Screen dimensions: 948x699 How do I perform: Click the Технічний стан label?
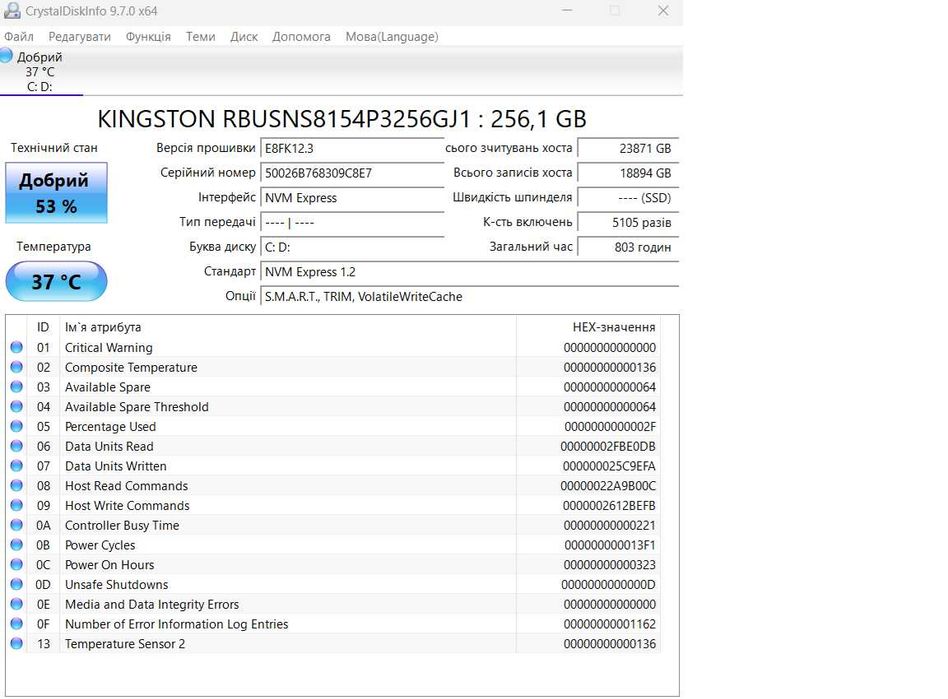(x=54, y=148)
